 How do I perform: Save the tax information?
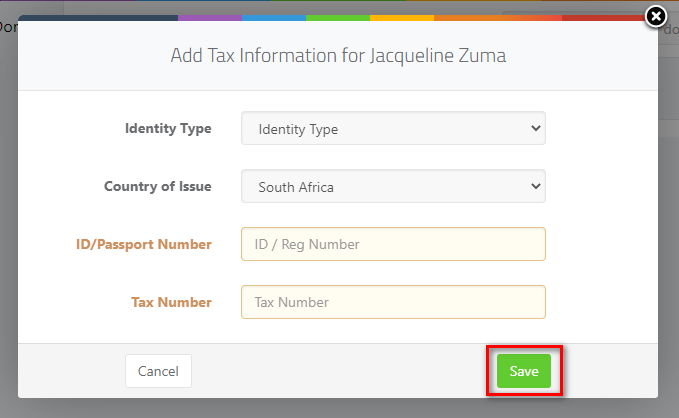tap(524, 371)
